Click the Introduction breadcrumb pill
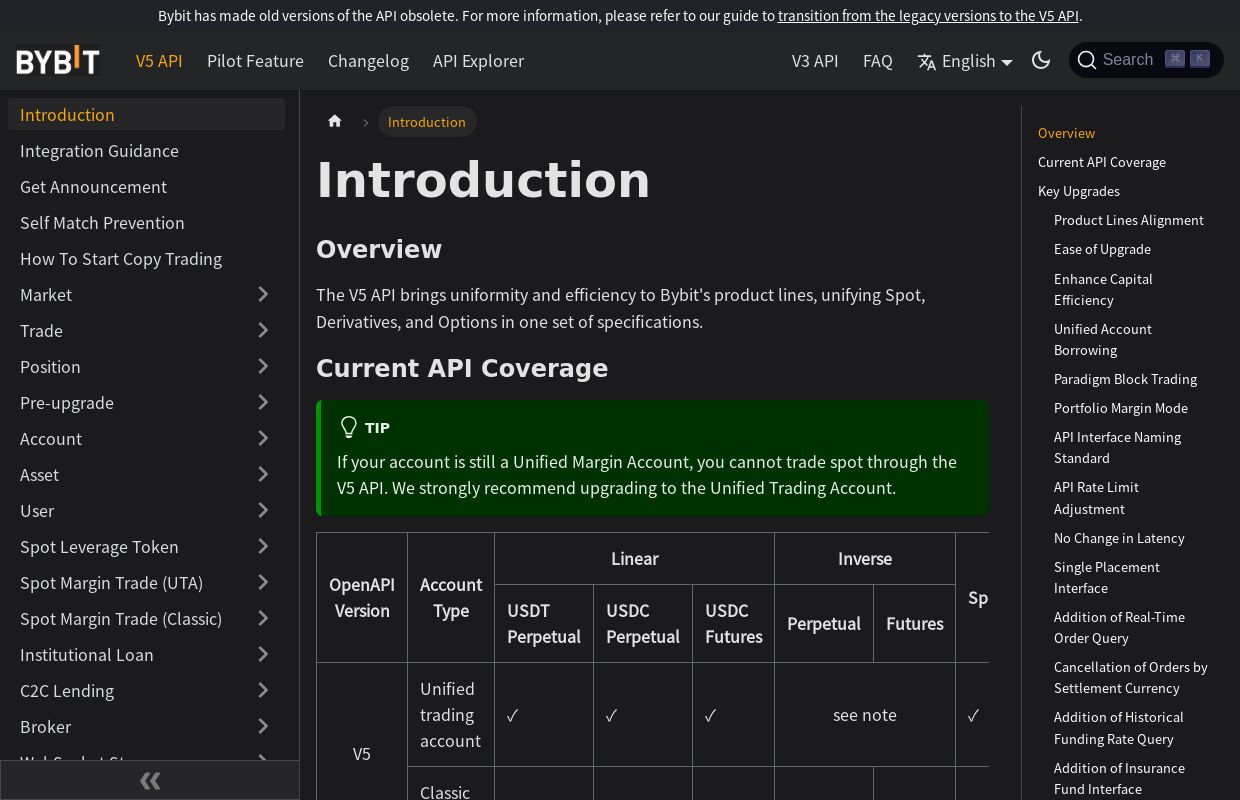The width and height of the screenshot is (1240, 800). (427, 121)
